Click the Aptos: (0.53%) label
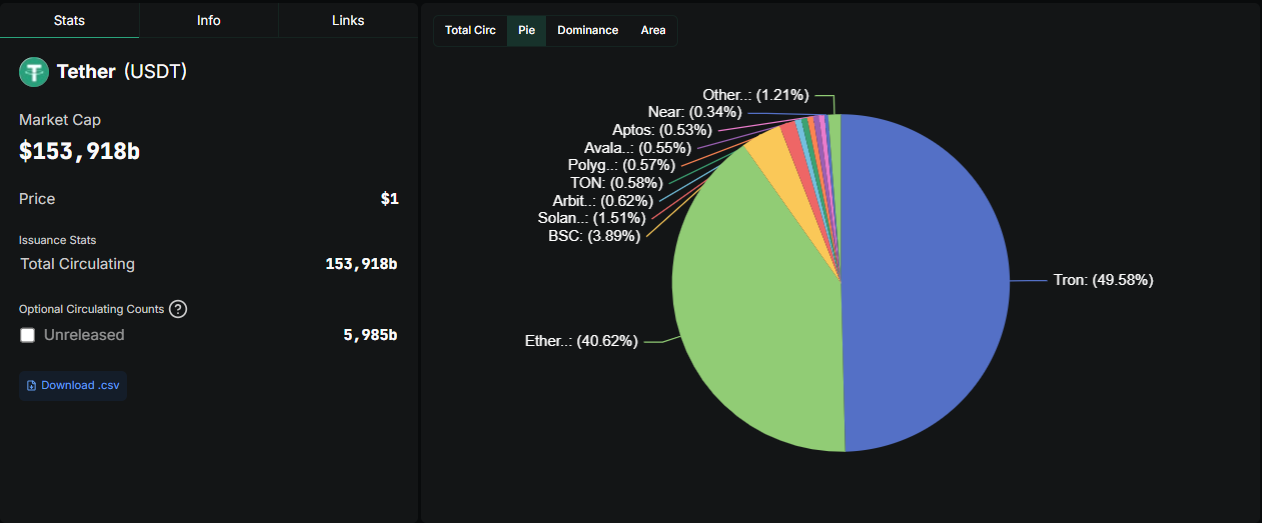 662,130
